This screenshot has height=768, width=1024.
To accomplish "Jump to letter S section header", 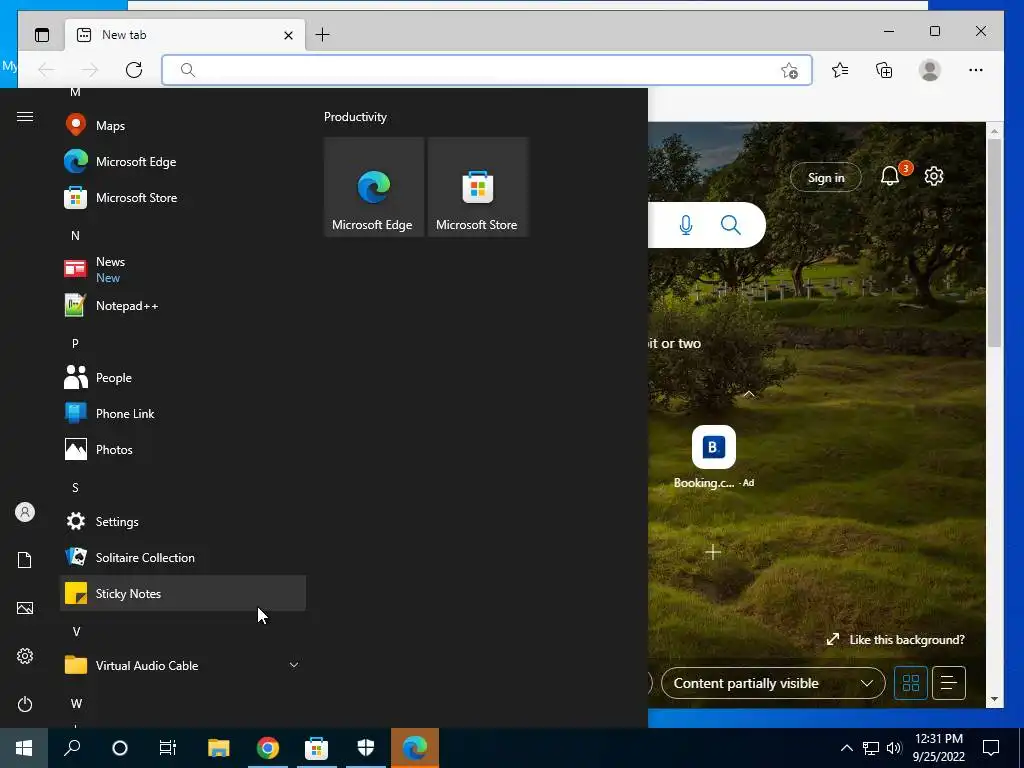I will tap(75, 487).
